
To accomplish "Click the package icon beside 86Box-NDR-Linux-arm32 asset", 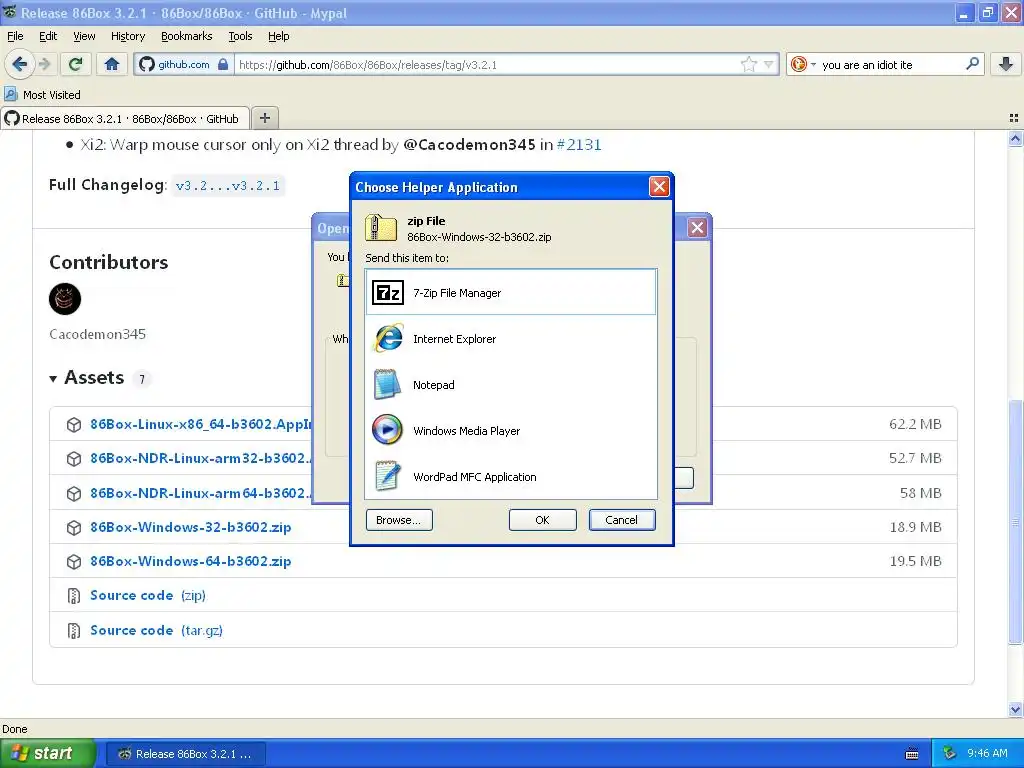I will (74, 458).
